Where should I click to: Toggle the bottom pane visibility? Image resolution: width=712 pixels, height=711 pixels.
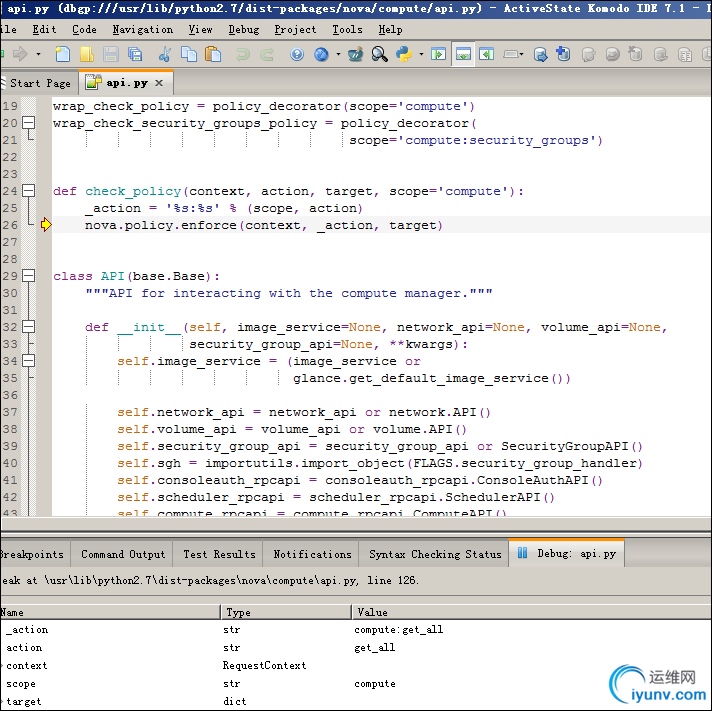[463, 54]
